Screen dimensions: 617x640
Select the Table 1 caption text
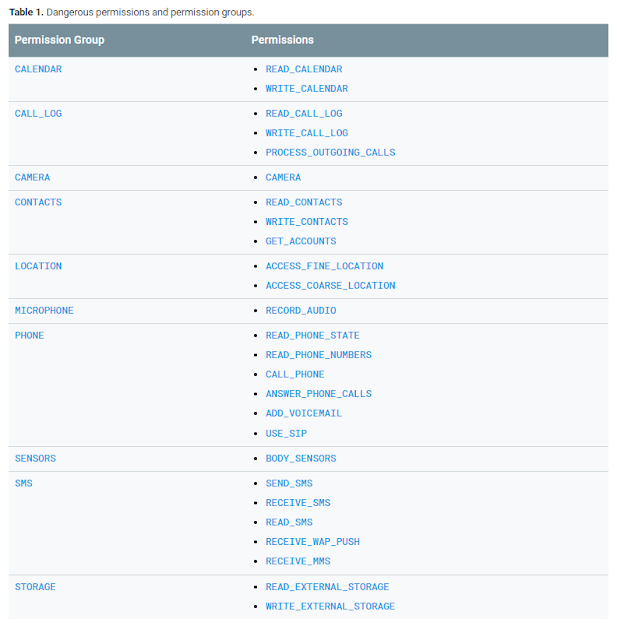(131, 12)
